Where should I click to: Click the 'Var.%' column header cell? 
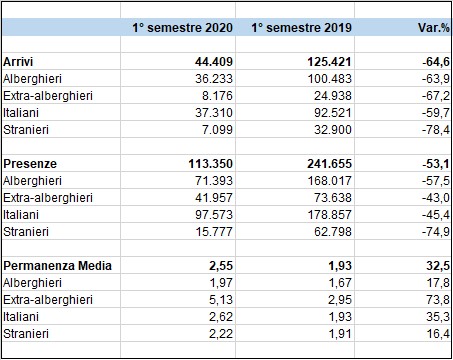coord(402,27)
